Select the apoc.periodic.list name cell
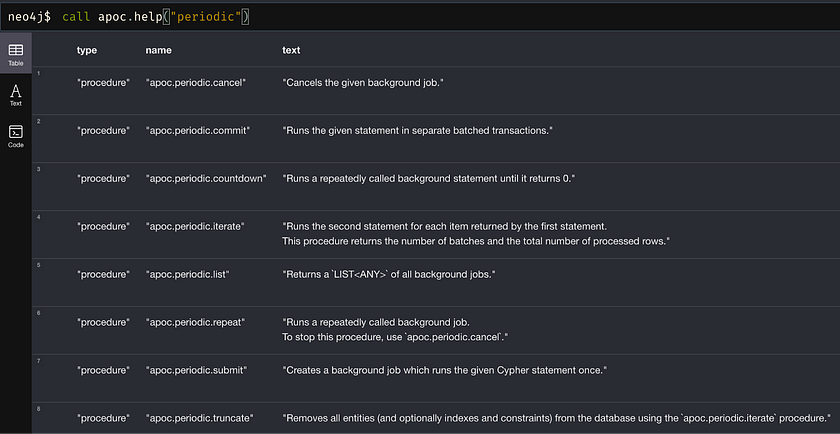 coord(188,274)
